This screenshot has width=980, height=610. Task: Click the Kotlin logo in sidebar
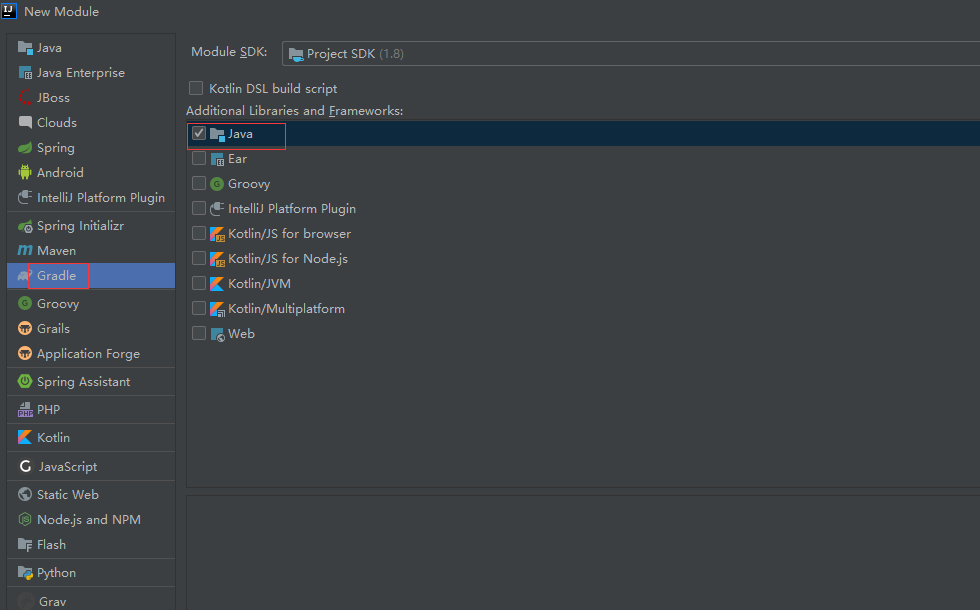point(25,438)
